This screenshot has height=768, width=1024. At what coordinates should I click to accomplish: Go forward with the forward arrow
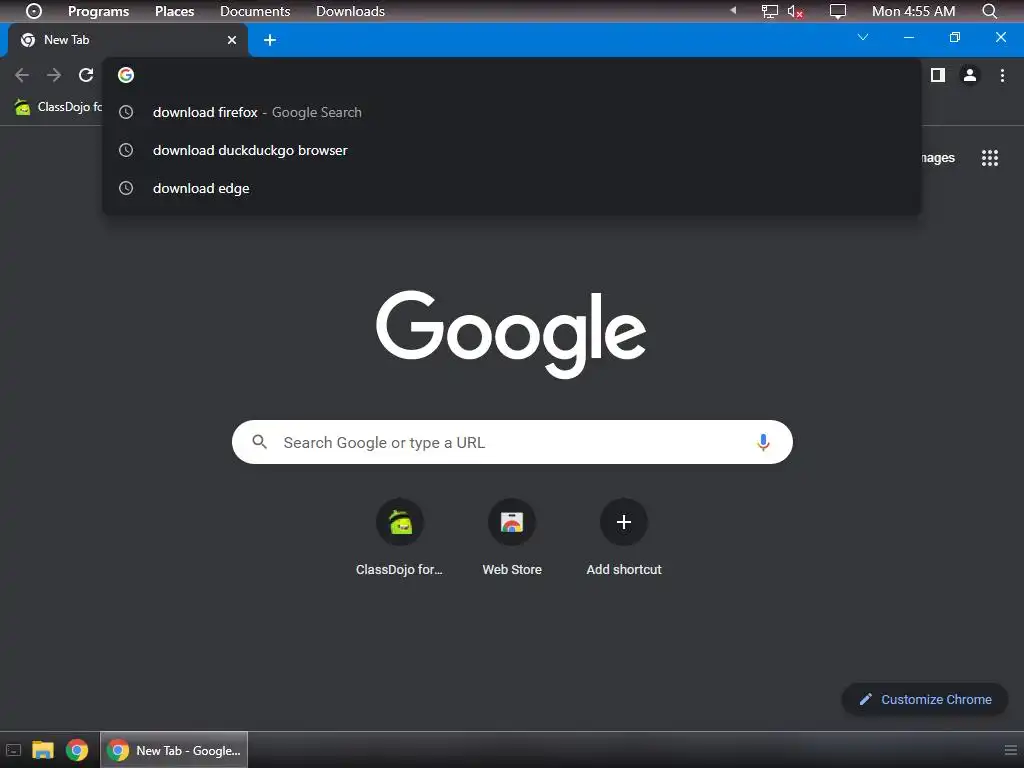click(x=54, y=75)
